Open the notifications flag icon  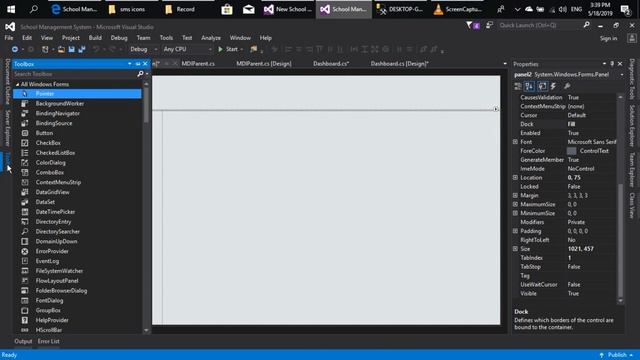pyautogui.click(x=472, y=25)
